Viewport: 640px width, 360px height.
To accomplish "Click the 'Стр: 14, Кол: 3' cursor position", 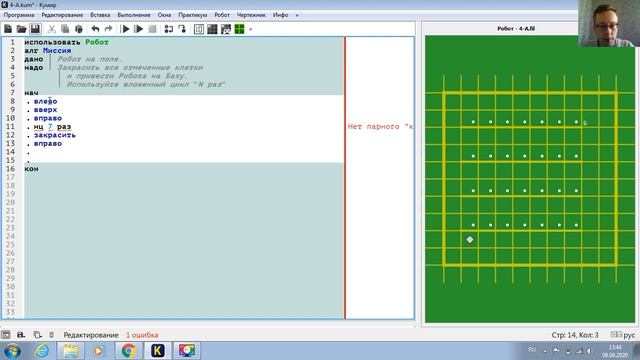I will click(x=575, y=335).
